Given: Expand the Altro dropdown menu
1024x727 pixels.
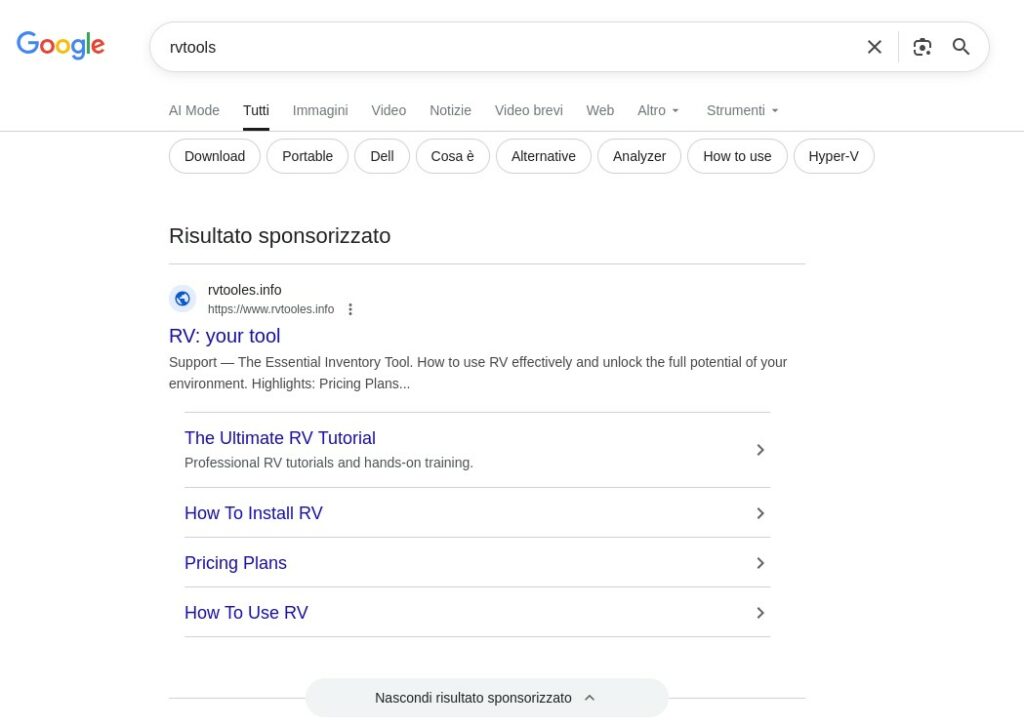Looking at the screenshot, I should [x=658, y=110].
